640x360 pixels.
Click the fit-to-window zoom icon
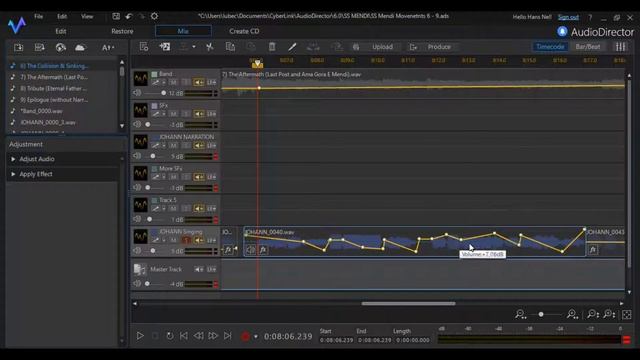[x=627, y=314]
